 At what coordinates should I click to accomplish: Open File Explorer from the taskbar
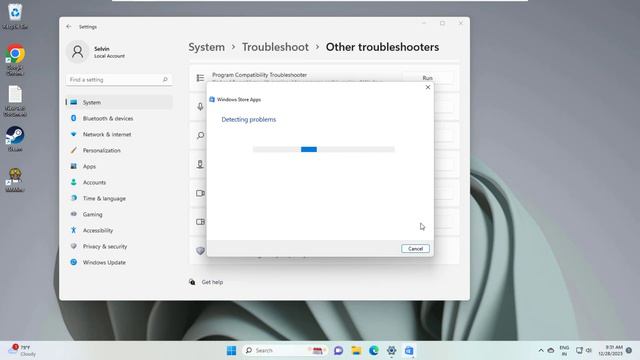[356, 351]
